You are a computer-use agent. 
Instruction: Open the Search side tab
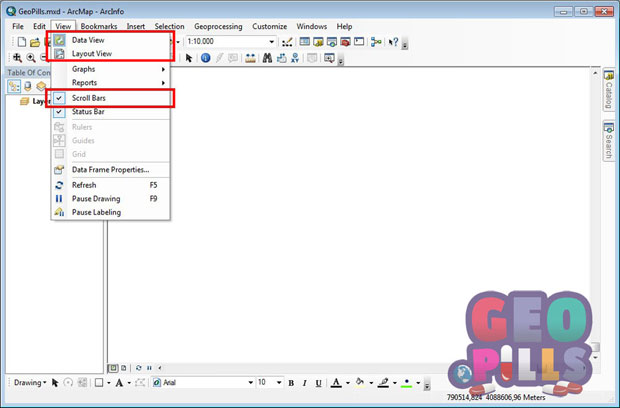609,141
